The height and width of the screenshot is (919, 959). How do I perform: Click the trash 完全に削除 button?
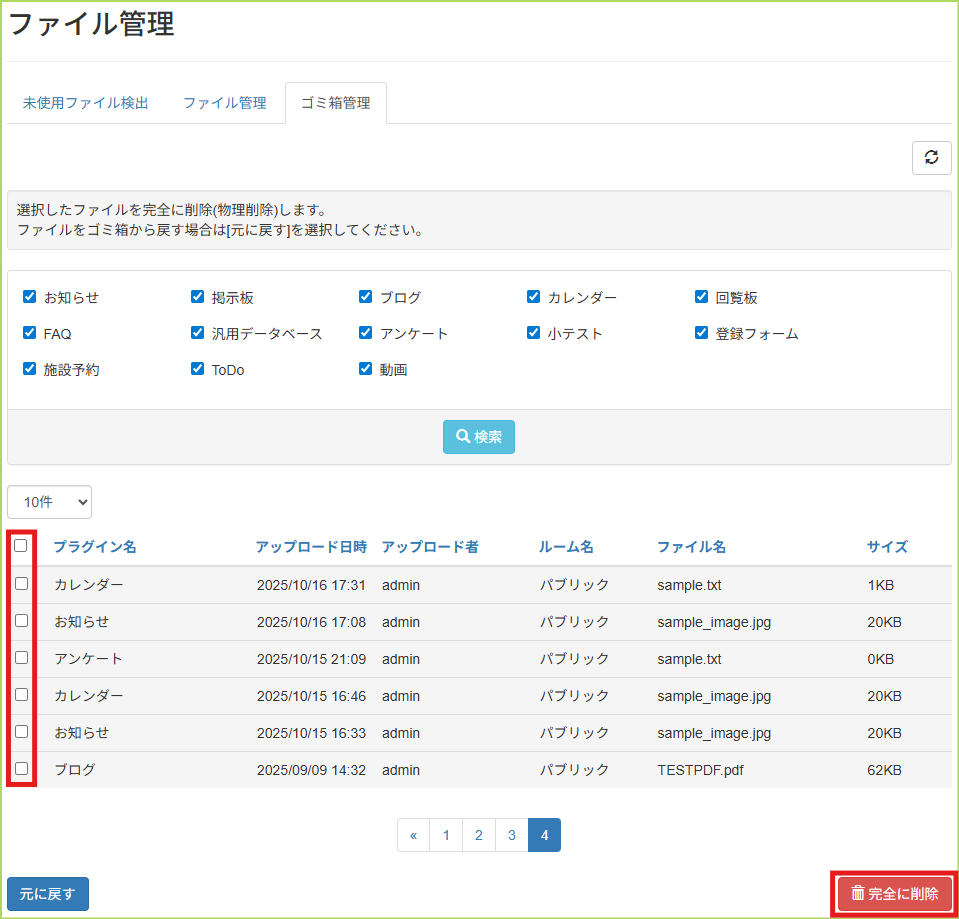(x=894, y=894)
